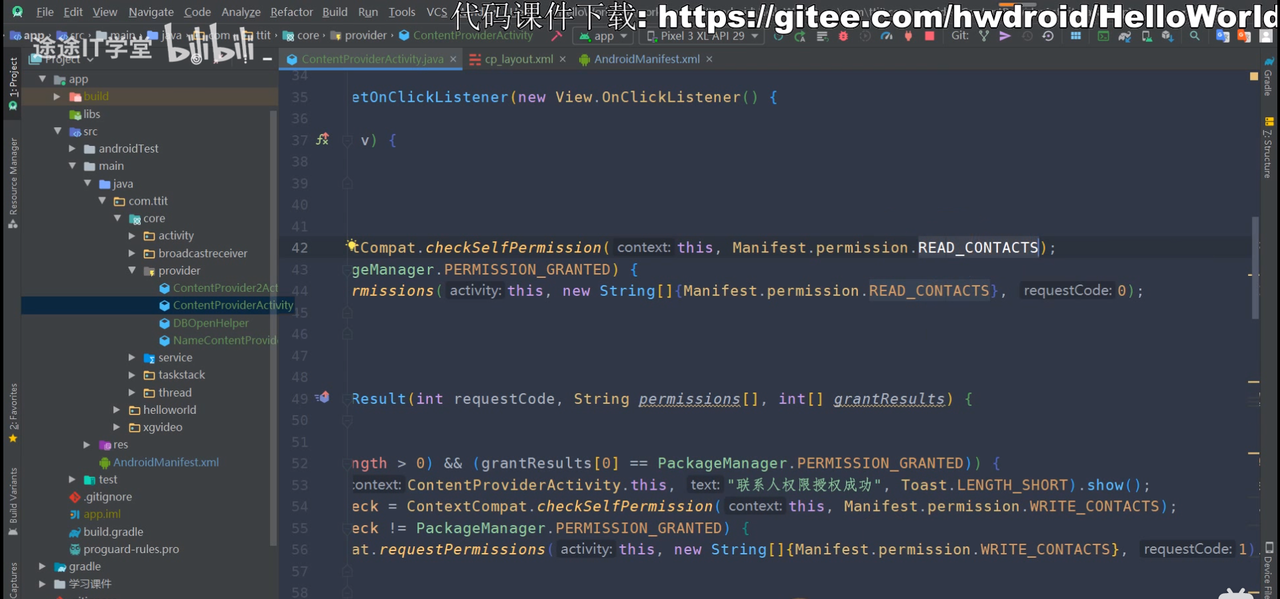Expand the 'activity' package arrow
Image resolution: width=1280 pixels, height=599 pixels.
[132, 236]
